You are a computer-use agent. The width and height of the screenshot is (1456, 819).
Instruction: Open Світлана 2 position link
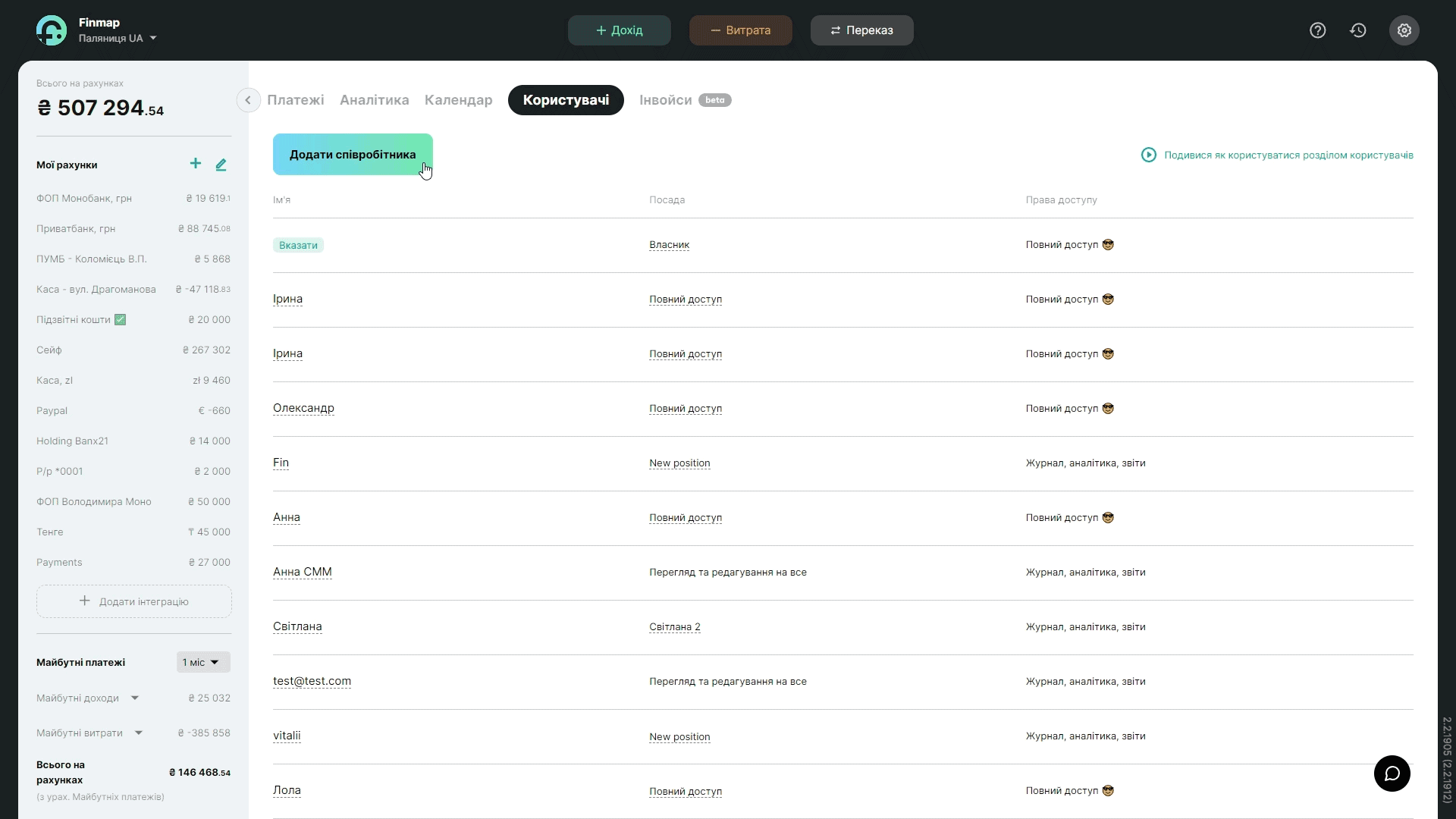coord(675,627)
